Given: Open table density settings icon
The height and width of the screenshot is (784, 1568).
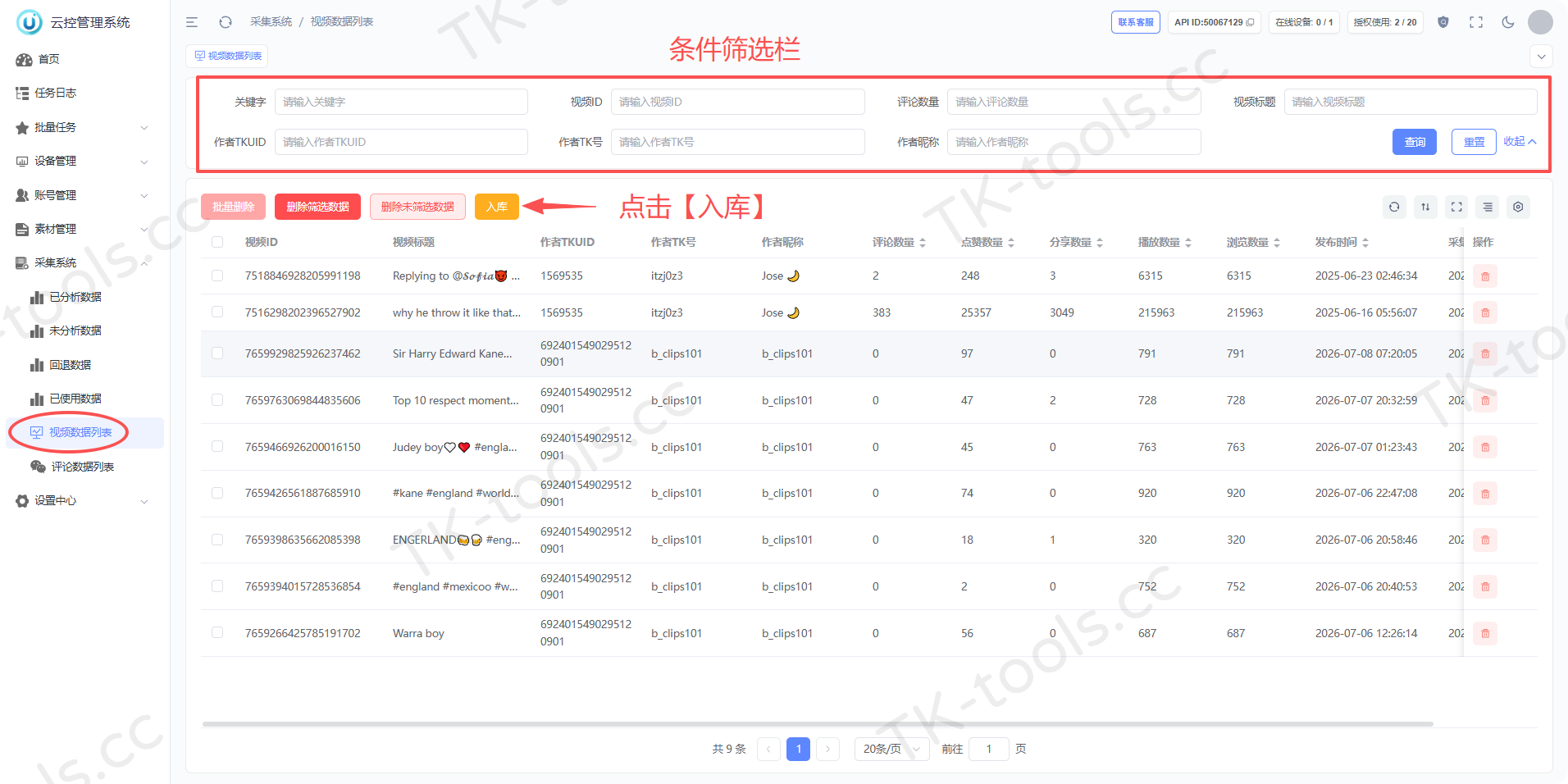Looking at the screenshot, I should (x=1488, y=207).
